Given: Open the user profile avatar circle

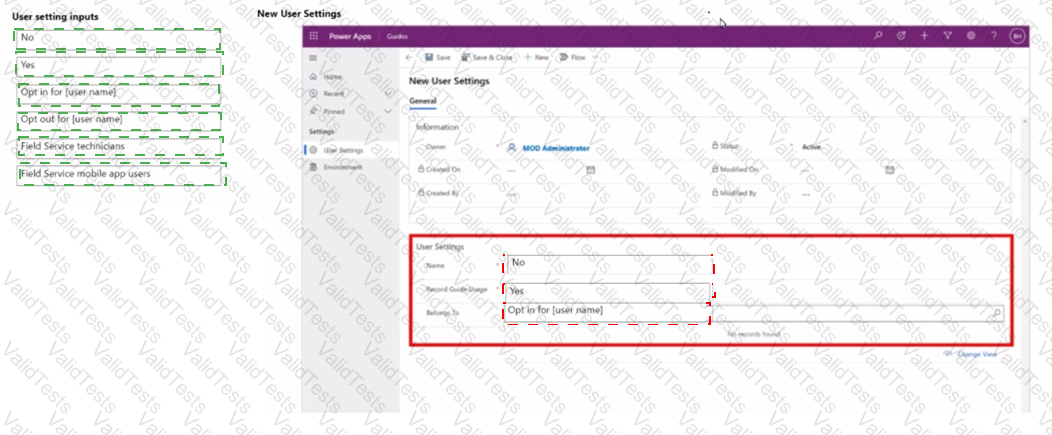Looking at the screenshot, I should coord(1018,35).
